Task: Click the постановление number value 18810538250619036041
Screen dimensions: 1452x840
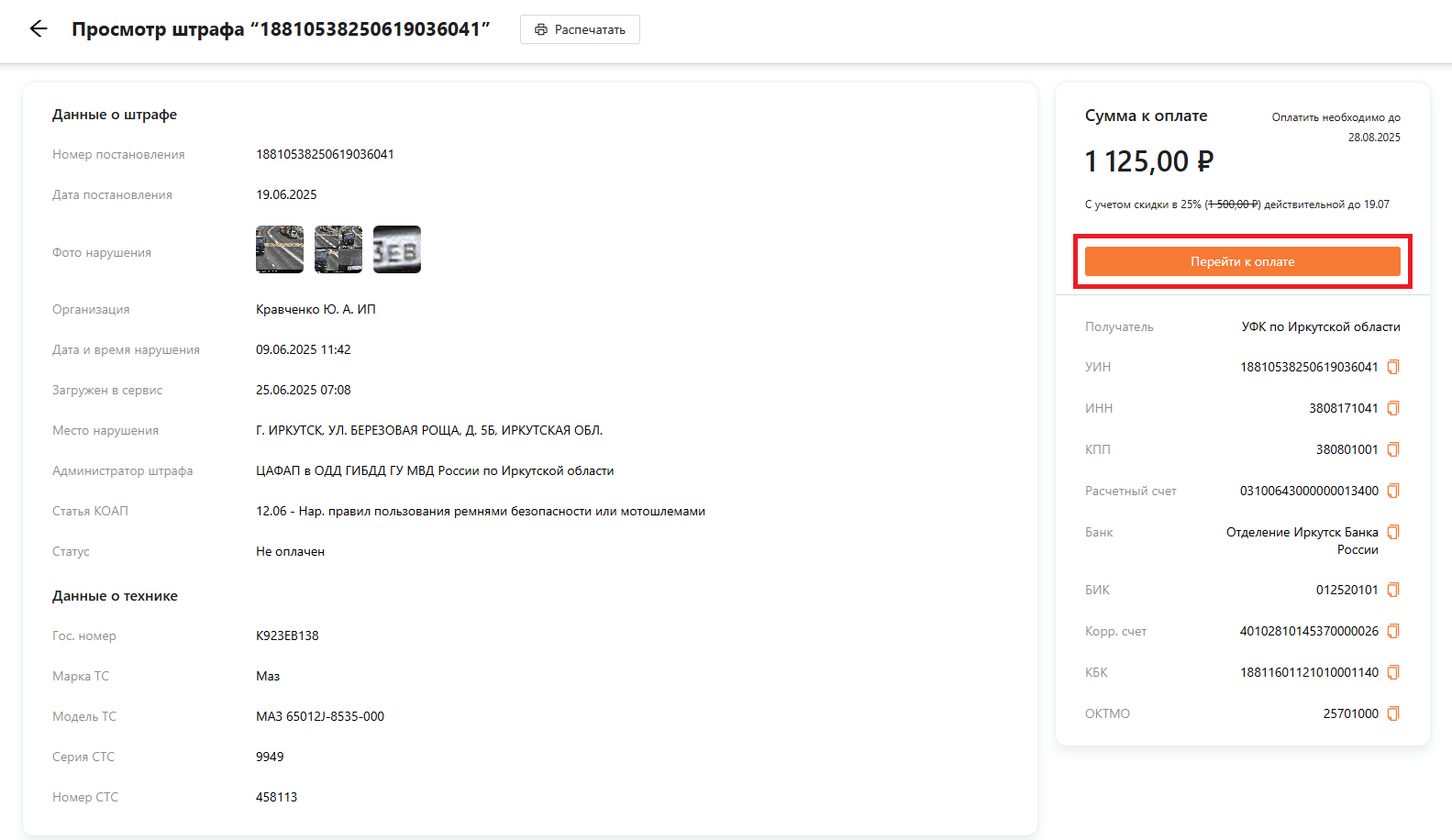Action: [x=325, y=154]
